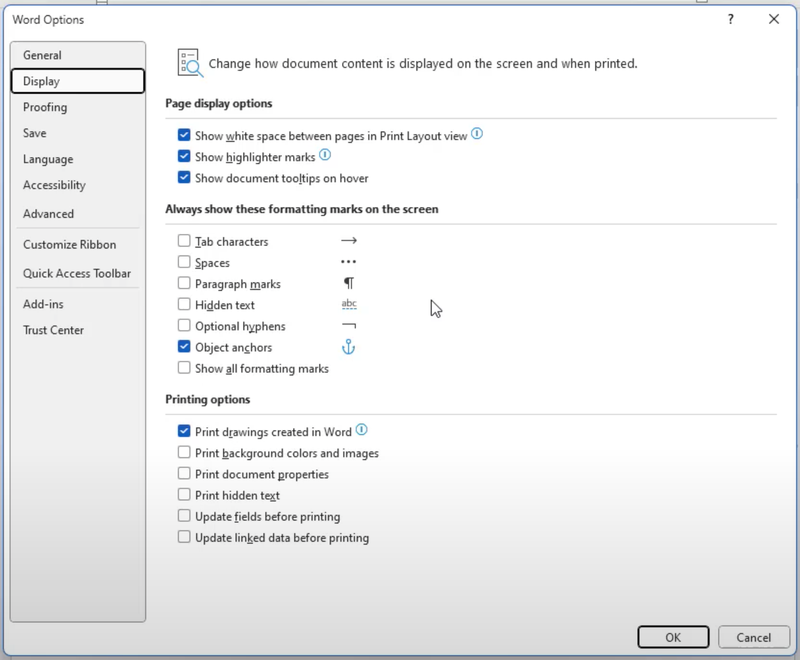Viewport: 800px width, 660px height.
Task: Enable the Tab characters checkbox
Action: coord(184,241)
